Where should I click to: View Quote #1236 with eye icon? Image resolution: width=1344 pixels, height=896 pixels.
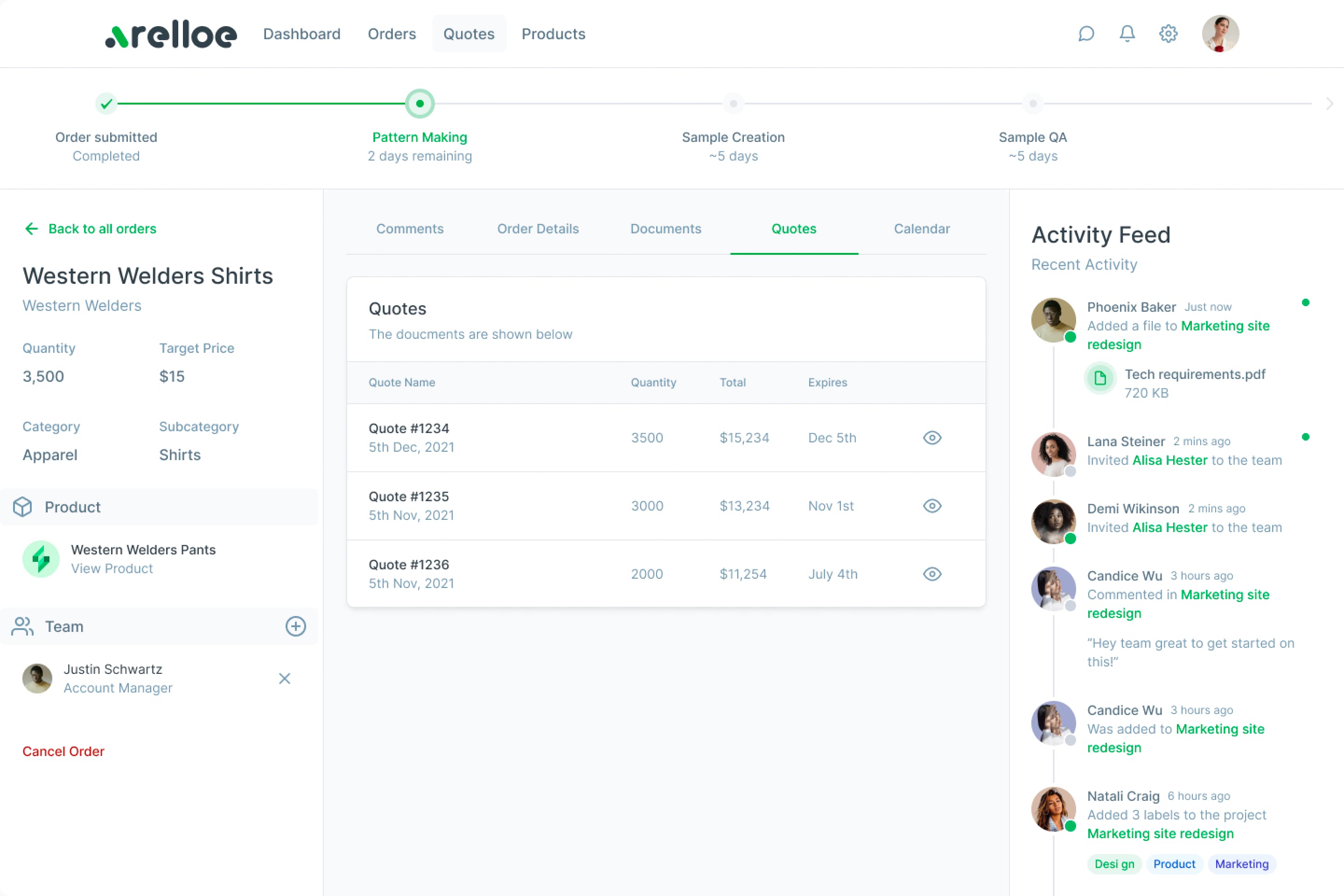point(932,574)
